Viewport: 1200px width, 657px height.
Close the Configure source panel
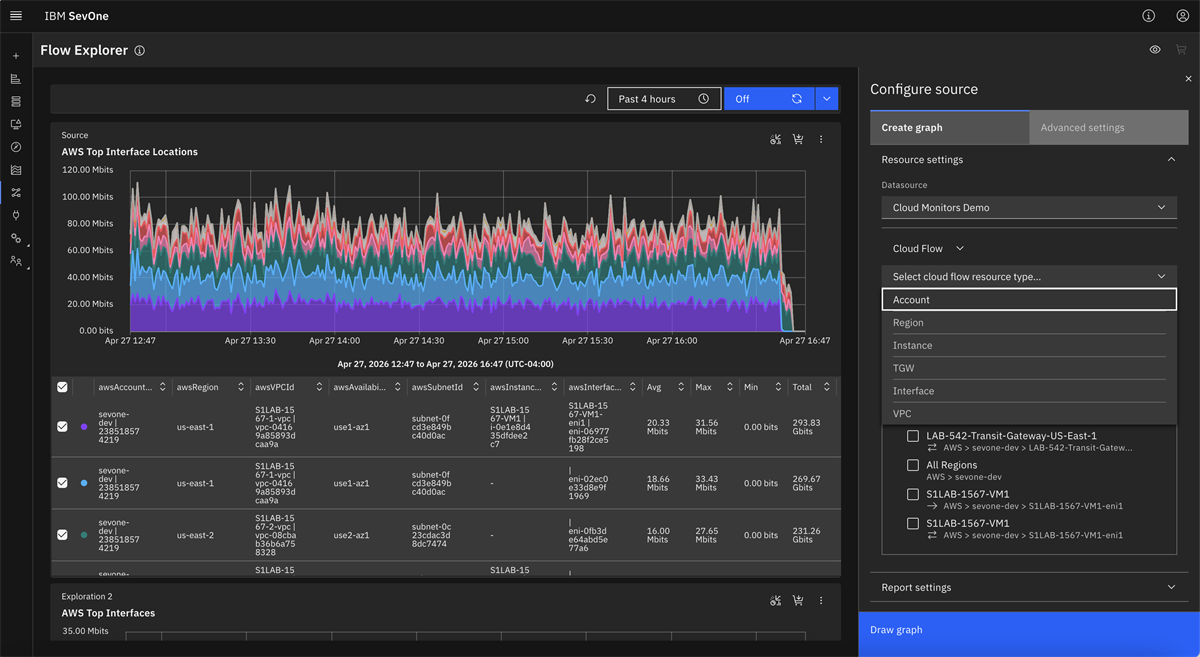[x=1188, y=78]
